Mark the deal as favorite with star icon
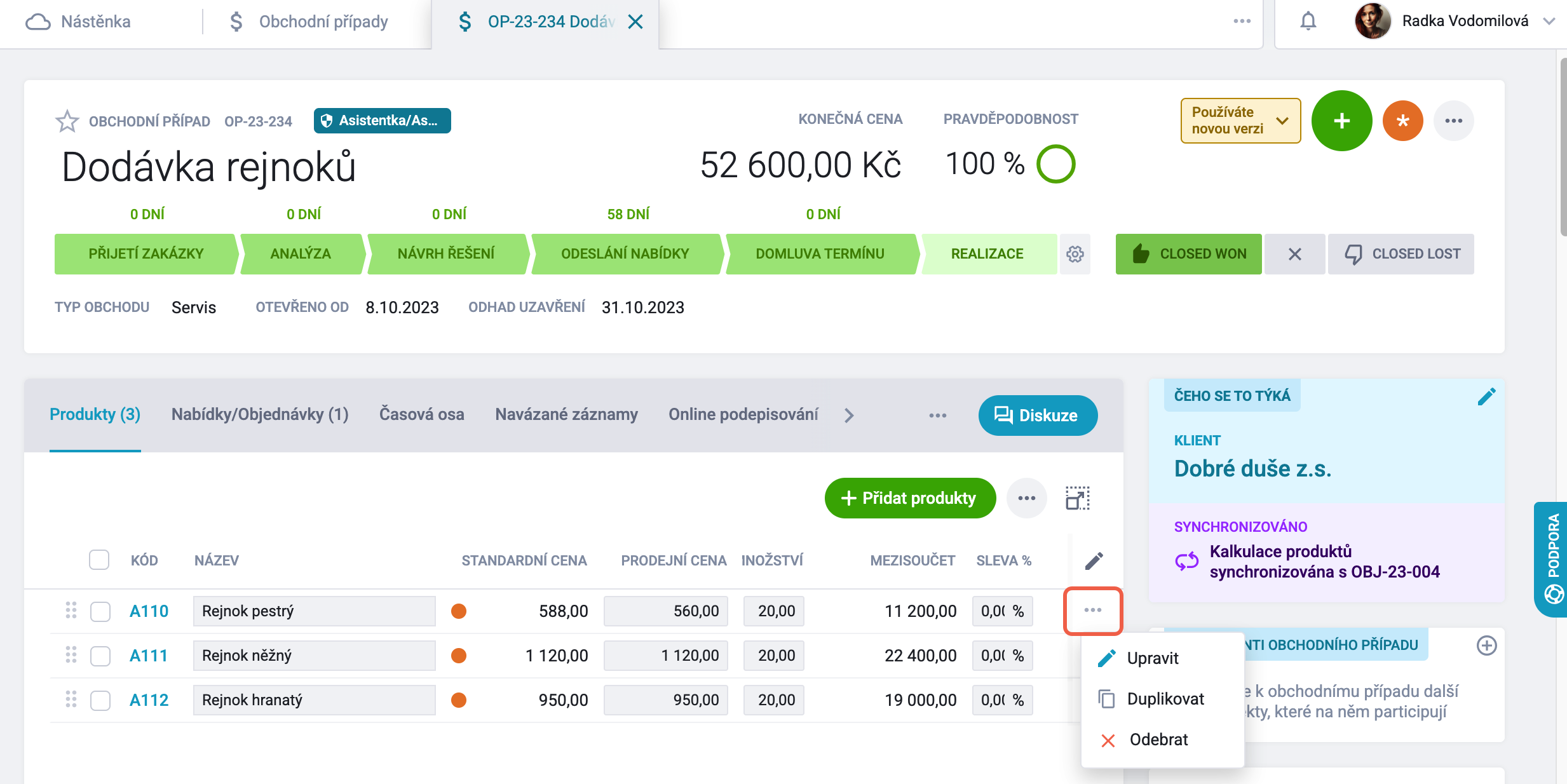Viewport: 1567px width, 784px height. 67,121
